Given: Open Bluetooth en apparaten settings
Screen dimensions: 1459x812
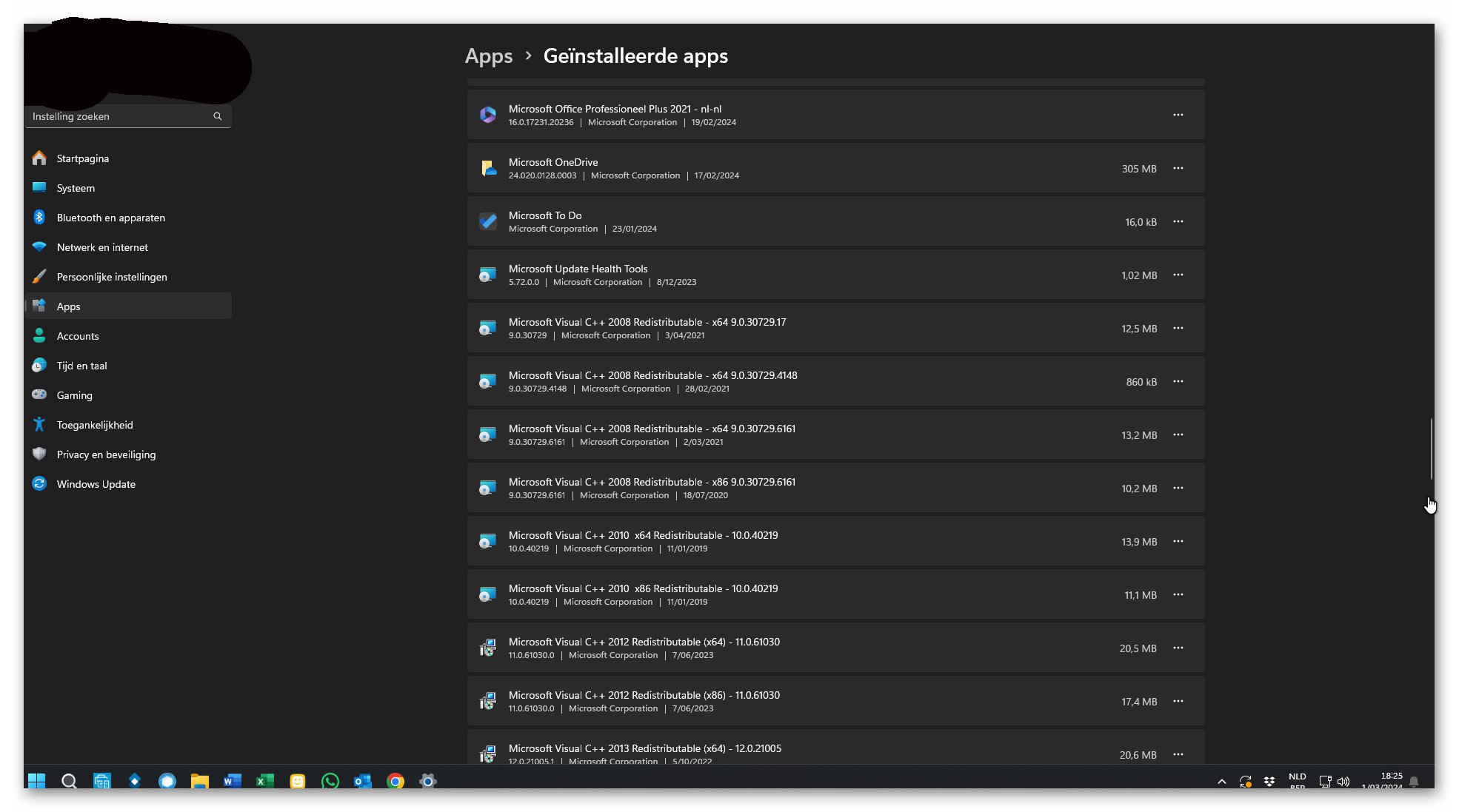Looking at the screenshot, I should coord(111,218).
